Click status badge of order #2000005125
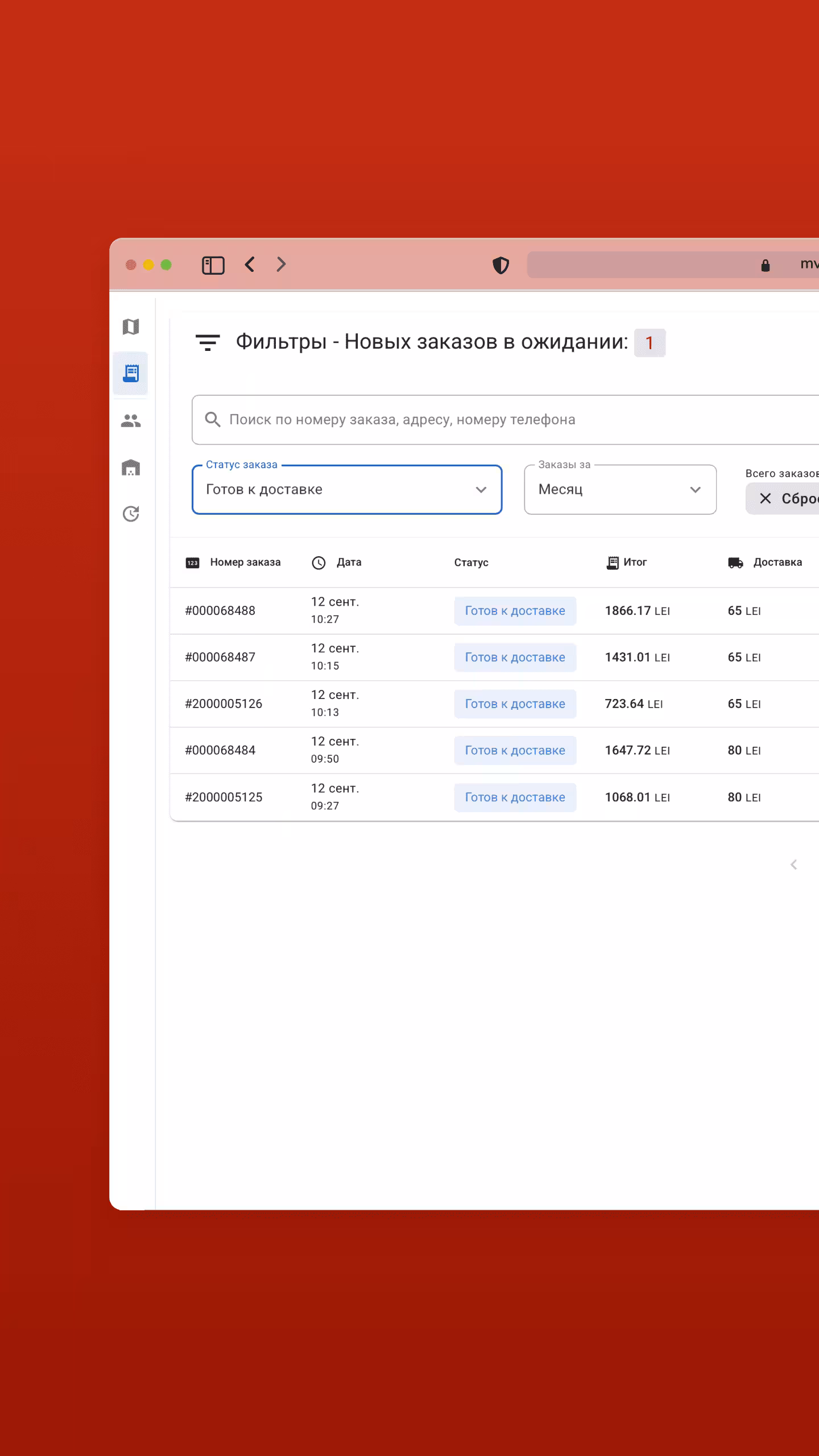The height and width of the screenshot is (1456, 819). tap(515, 797)
